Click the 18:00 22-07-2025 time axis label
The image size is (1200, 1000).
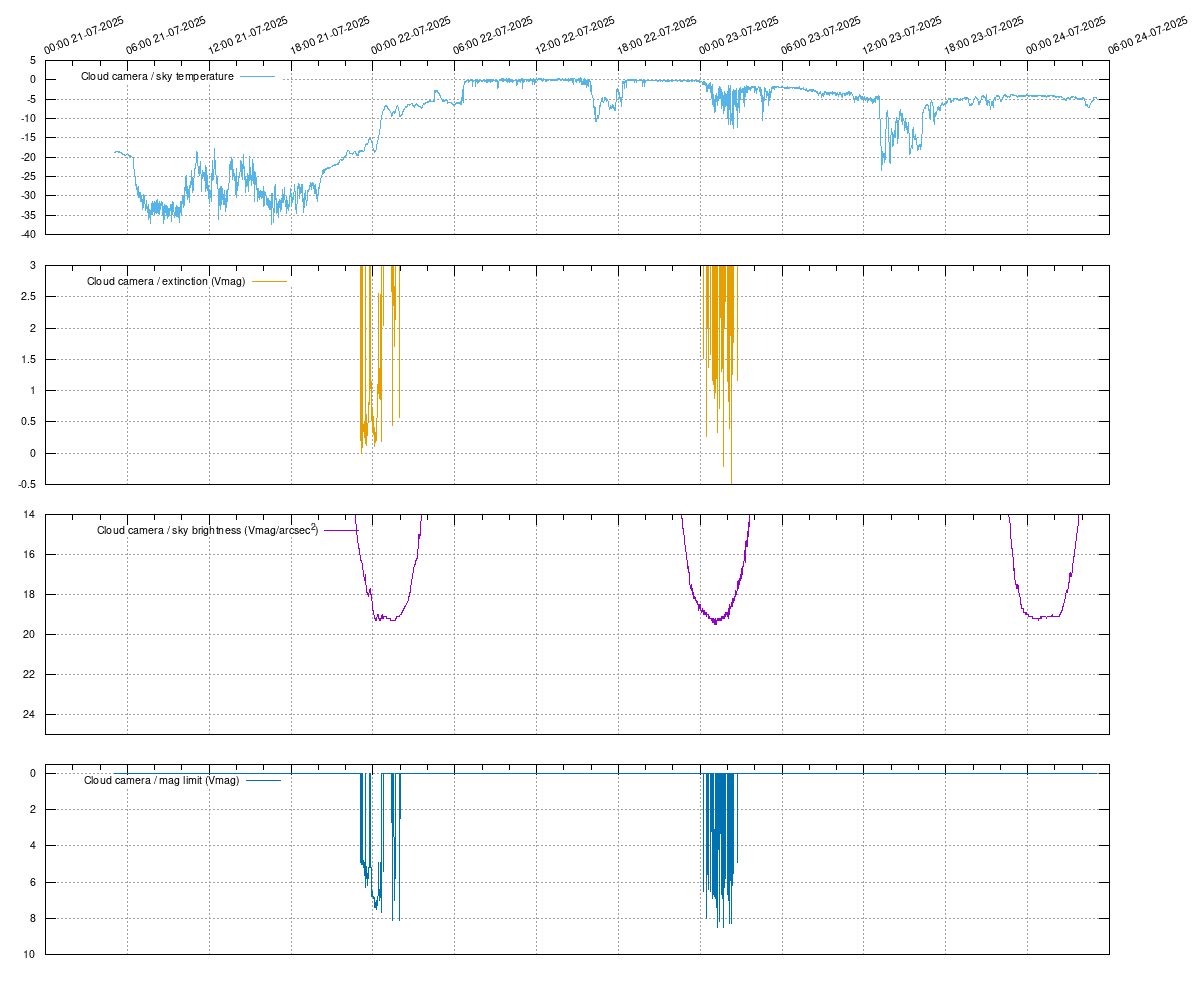(657, 35)
